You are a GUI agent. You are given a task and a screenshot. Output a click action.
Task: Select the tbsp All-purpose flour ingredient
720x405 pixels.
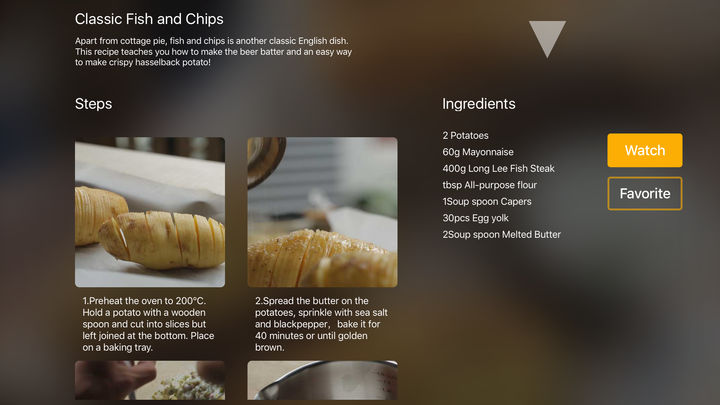coord(489,185)
